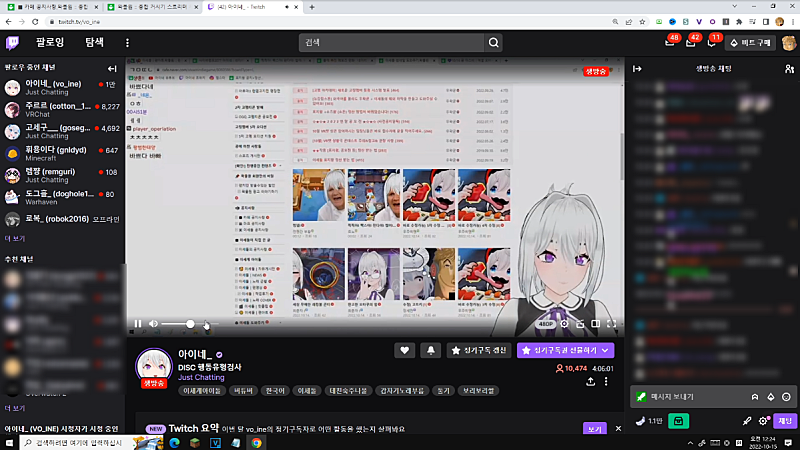Toggle theatre mode in player
This screenshot has width=800, height=450.
click(595, 323)
